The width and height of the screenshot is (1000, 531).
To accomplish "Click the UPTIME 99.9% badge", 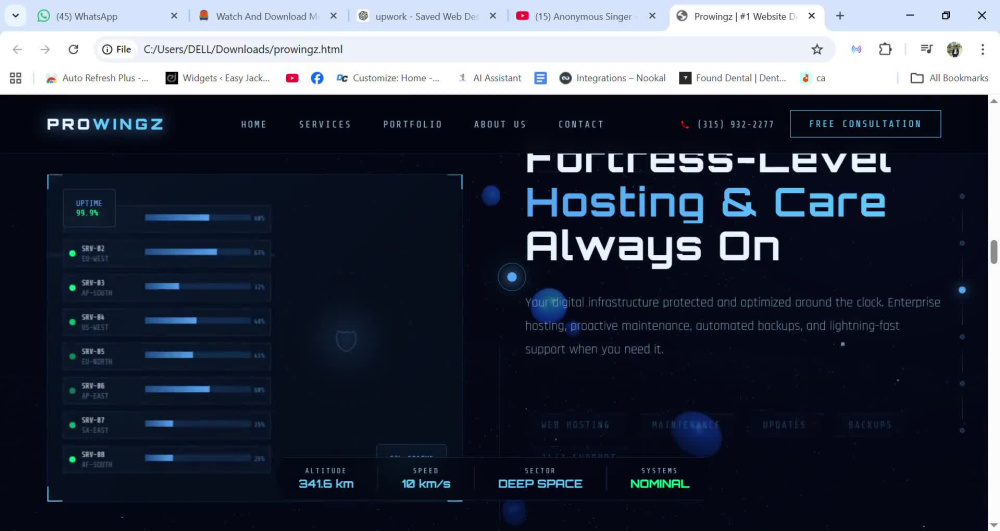I will click(x=89, y=208).
